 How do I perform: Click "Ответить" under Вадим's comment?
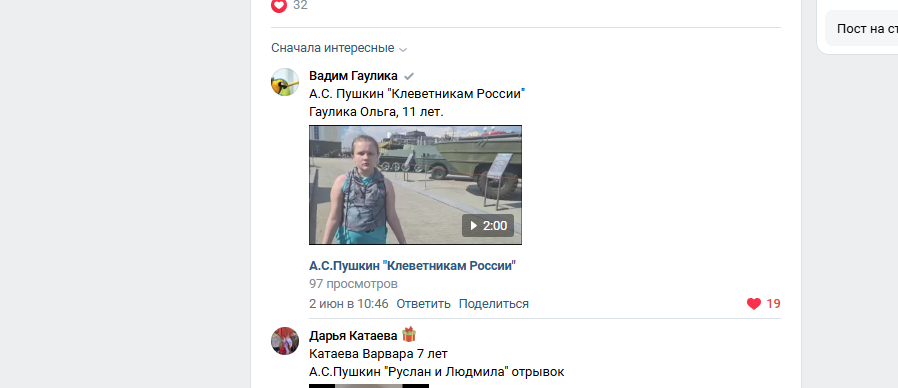pyautogui.click(x=423, y=304)
